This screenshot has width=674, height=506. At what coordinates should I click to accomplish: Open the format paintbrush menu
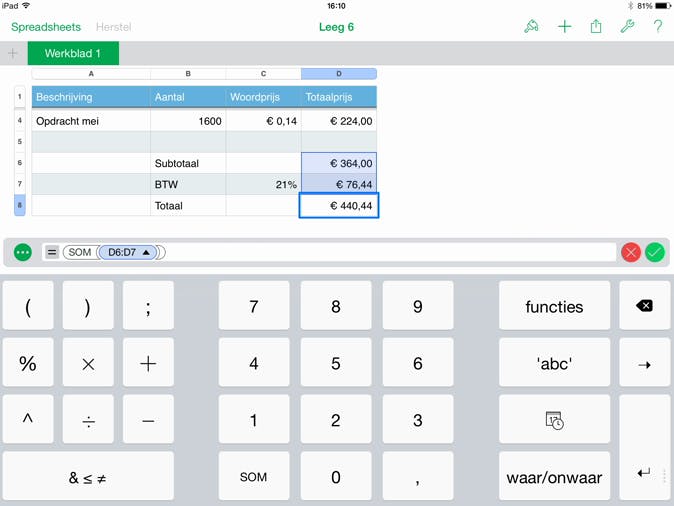531,27
